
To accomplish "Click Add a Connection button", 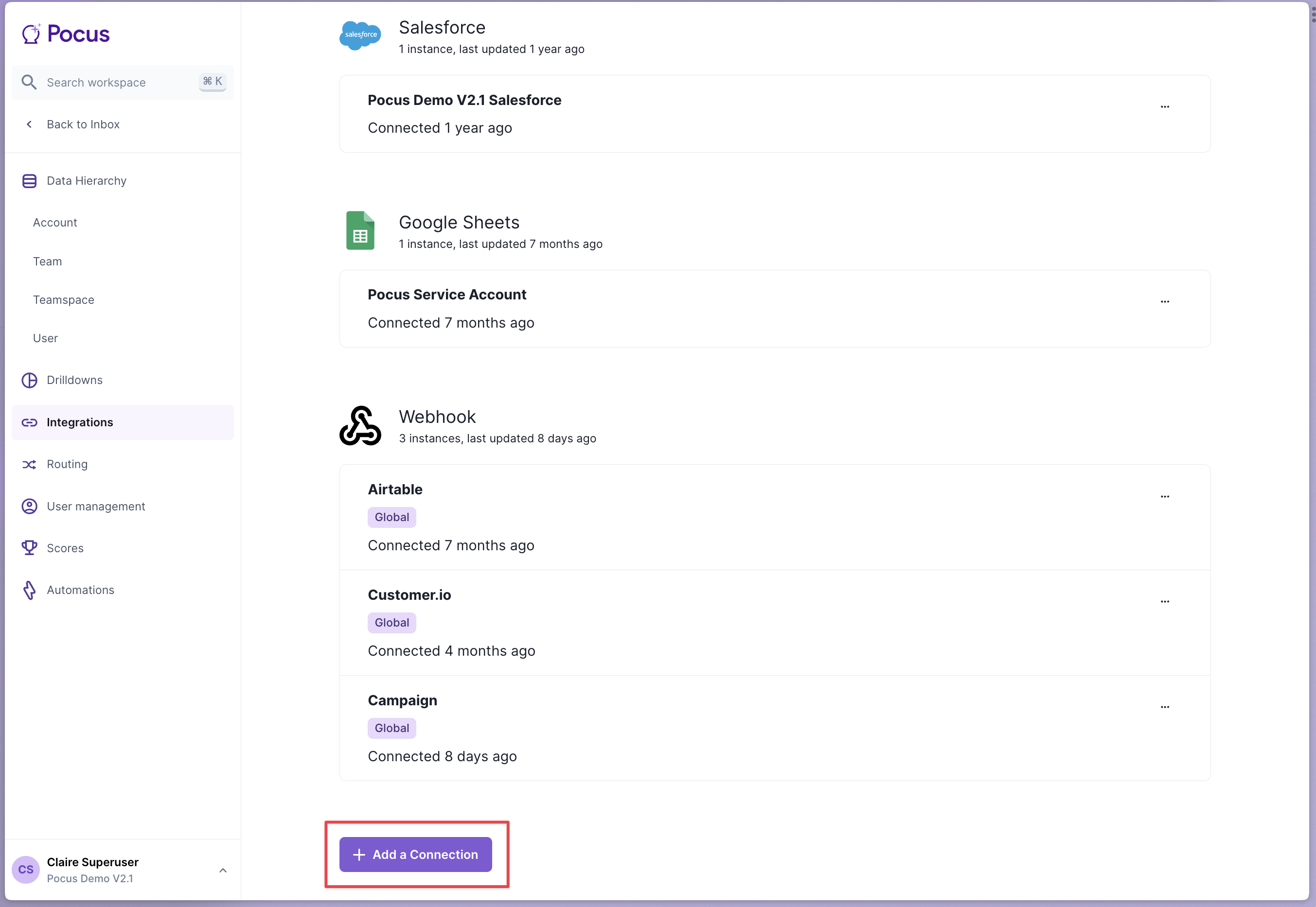I will (x=415, y=854).
